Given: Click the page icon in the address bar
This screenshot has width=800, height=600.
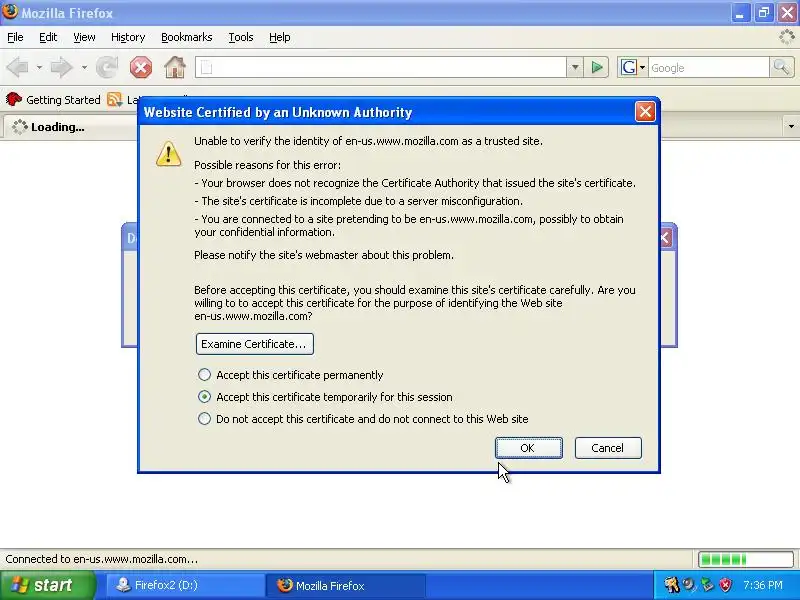Looking at the screenshot, I should pos(207,67).
